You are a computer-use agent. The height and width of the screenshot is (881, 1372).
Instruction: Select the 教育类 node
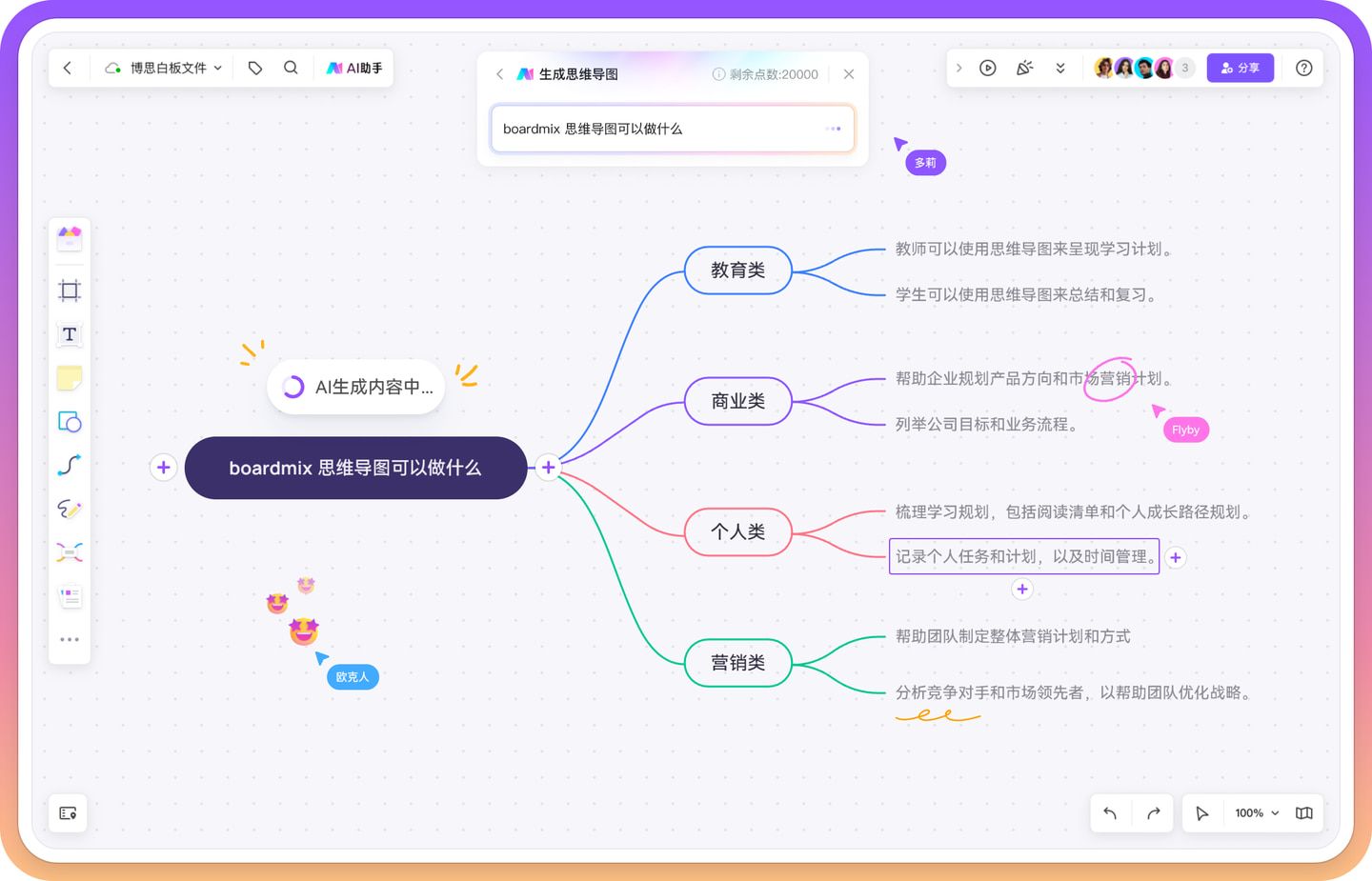point(738,270)
